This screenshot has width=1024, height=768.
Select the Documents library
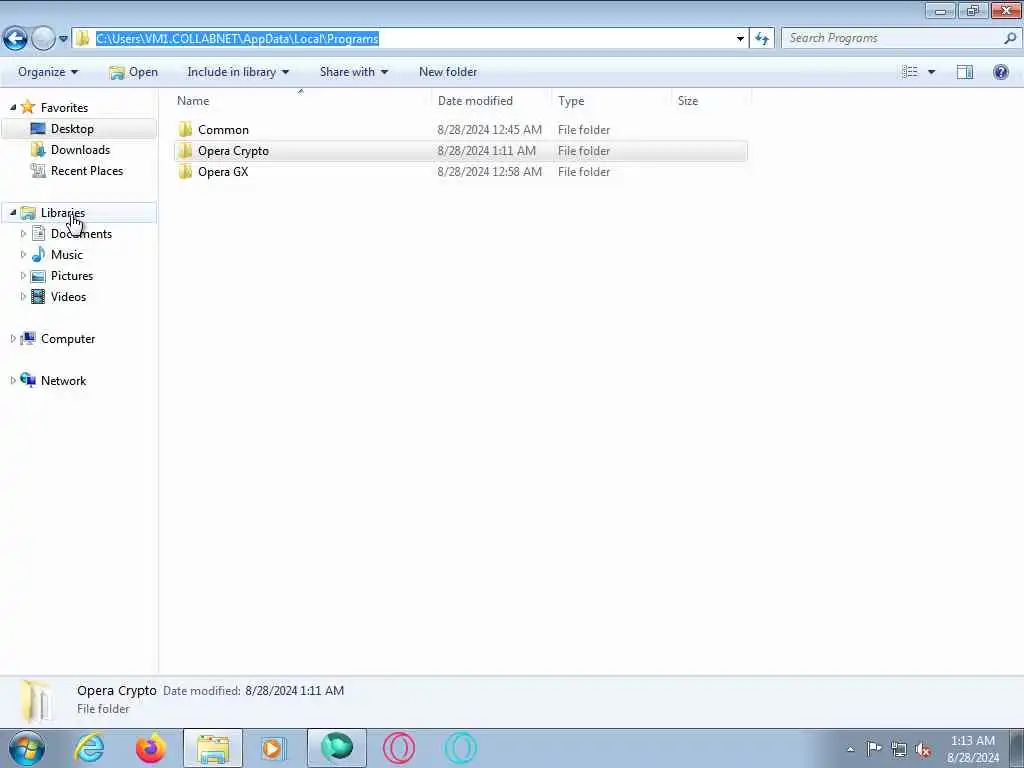(x=81, y=234)
